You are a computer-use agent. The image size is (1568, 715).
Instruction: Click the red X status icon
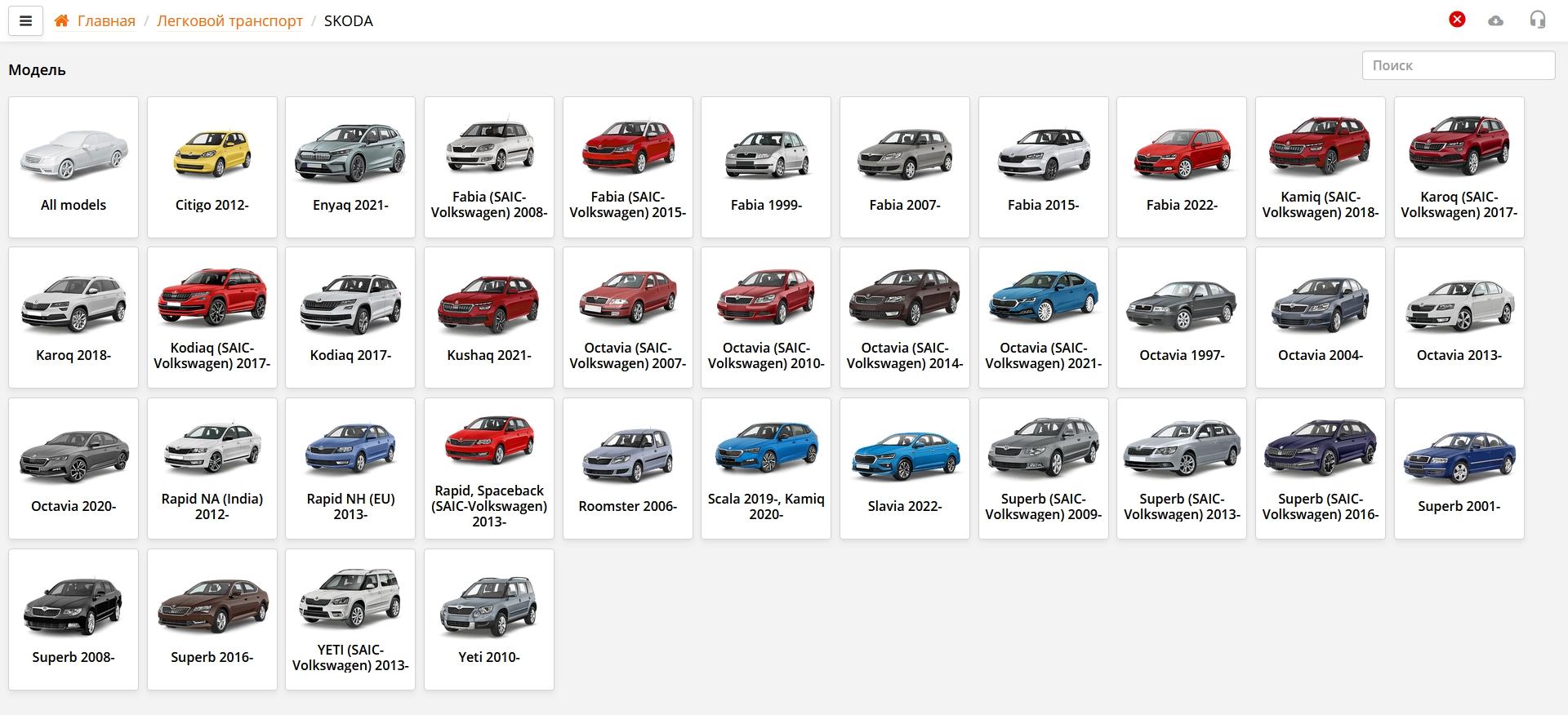tap(1457, 20)
